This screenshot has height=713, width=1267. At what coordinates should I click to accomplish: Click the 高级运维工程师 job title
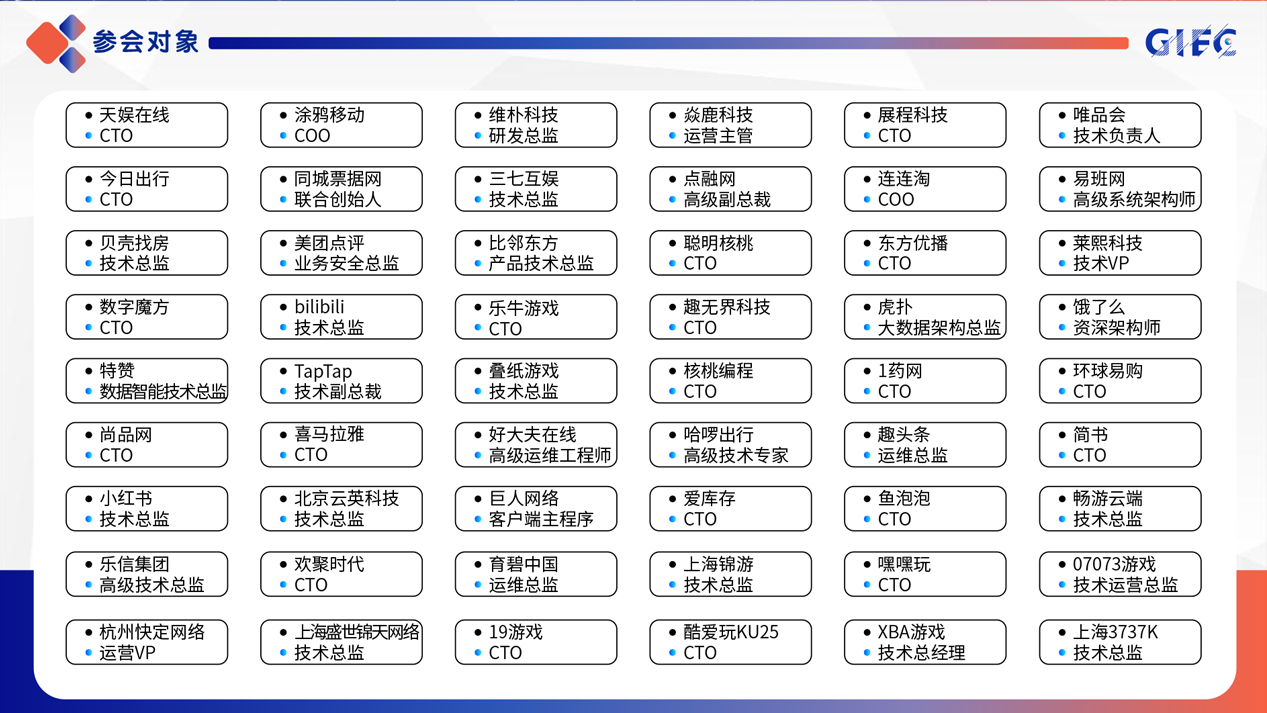tap(550, 456)
